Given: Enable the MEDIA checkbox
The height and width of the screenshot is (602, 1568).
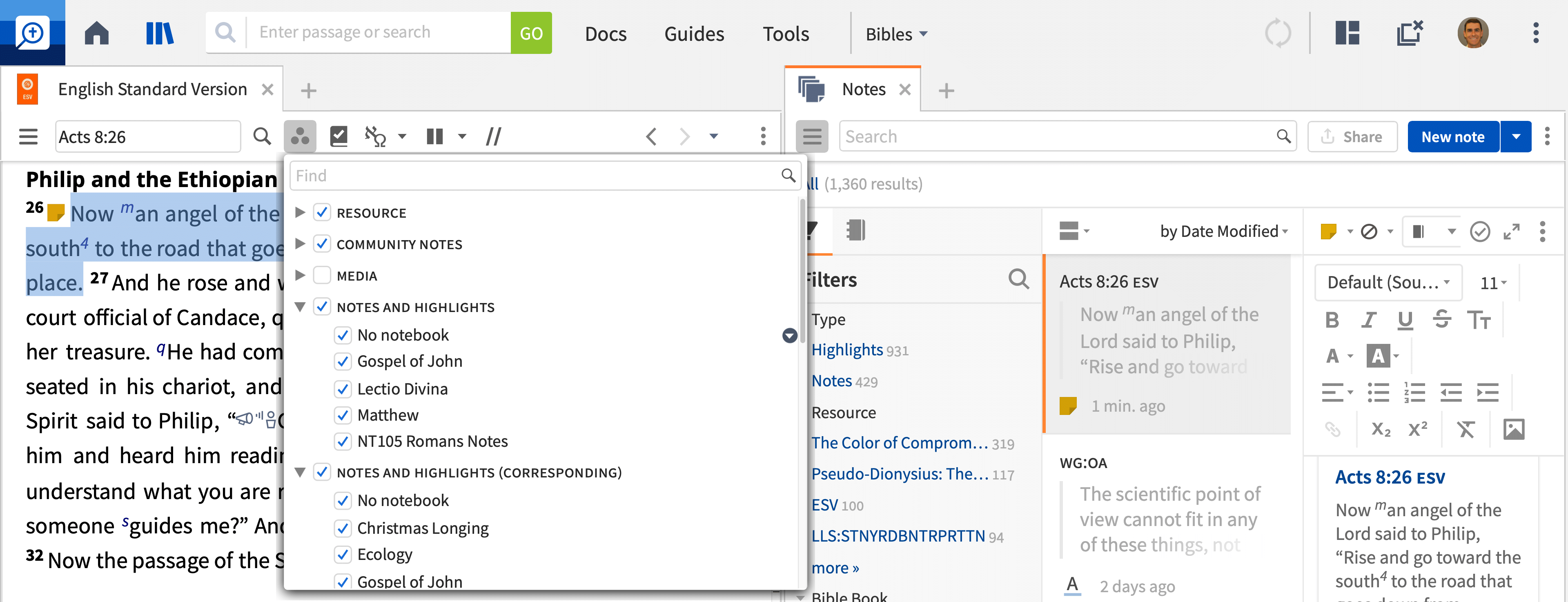Looking at the screenshot, I should [x=322, y=275].
